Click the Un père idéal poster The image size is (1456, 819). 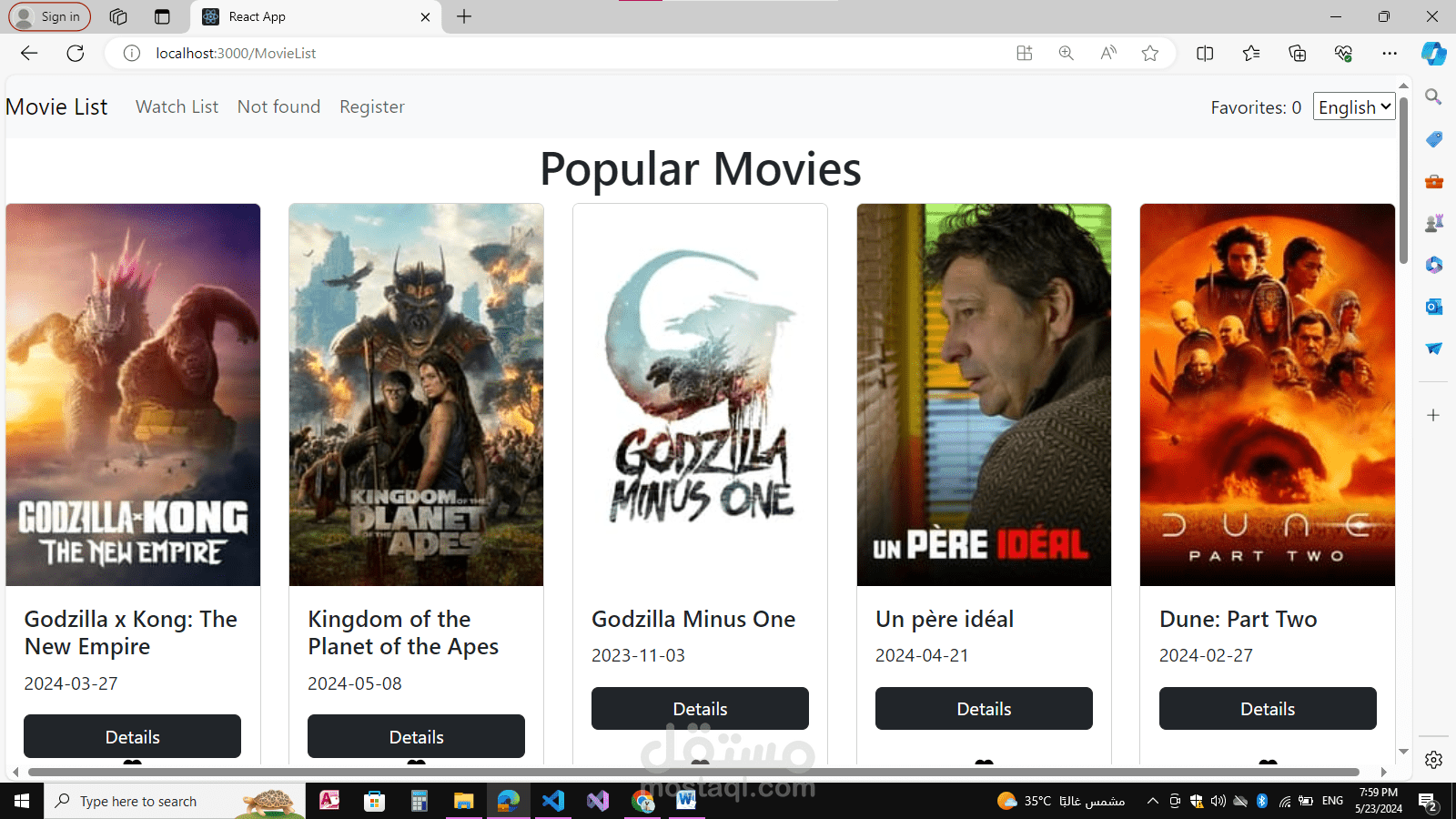(x=984, y=395)
